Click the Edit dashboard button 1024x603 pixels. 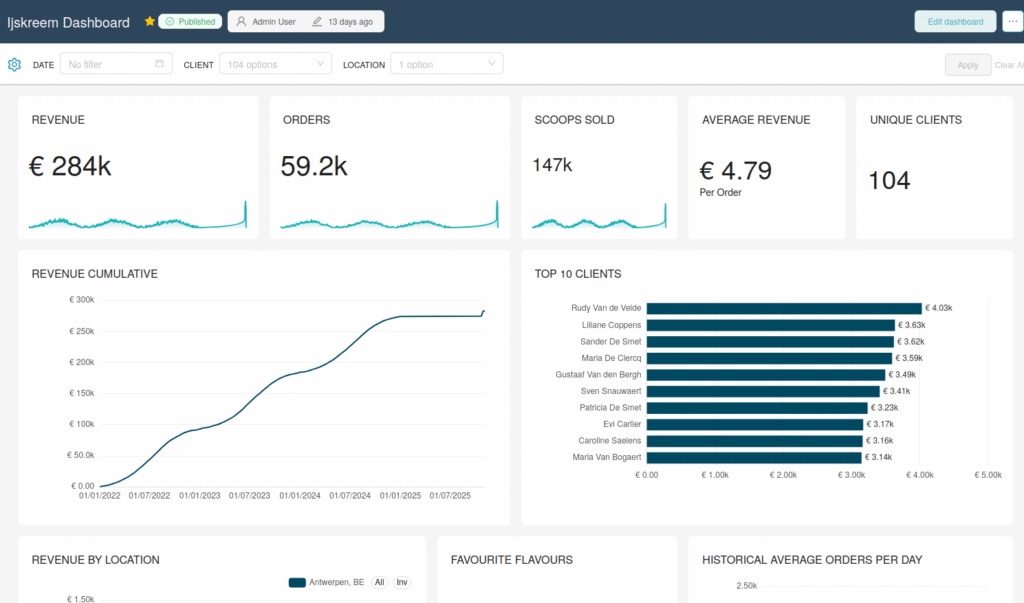(955, 22)
